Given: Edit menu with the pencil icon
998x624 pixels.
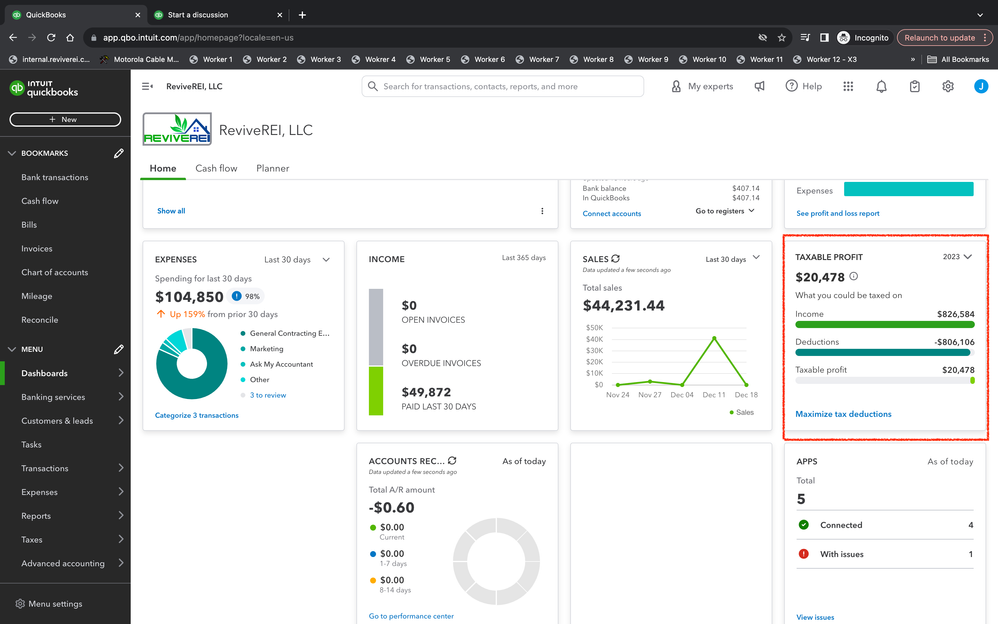Looking at the screenshot, I should pyautogui.click(x=118, y=349).
